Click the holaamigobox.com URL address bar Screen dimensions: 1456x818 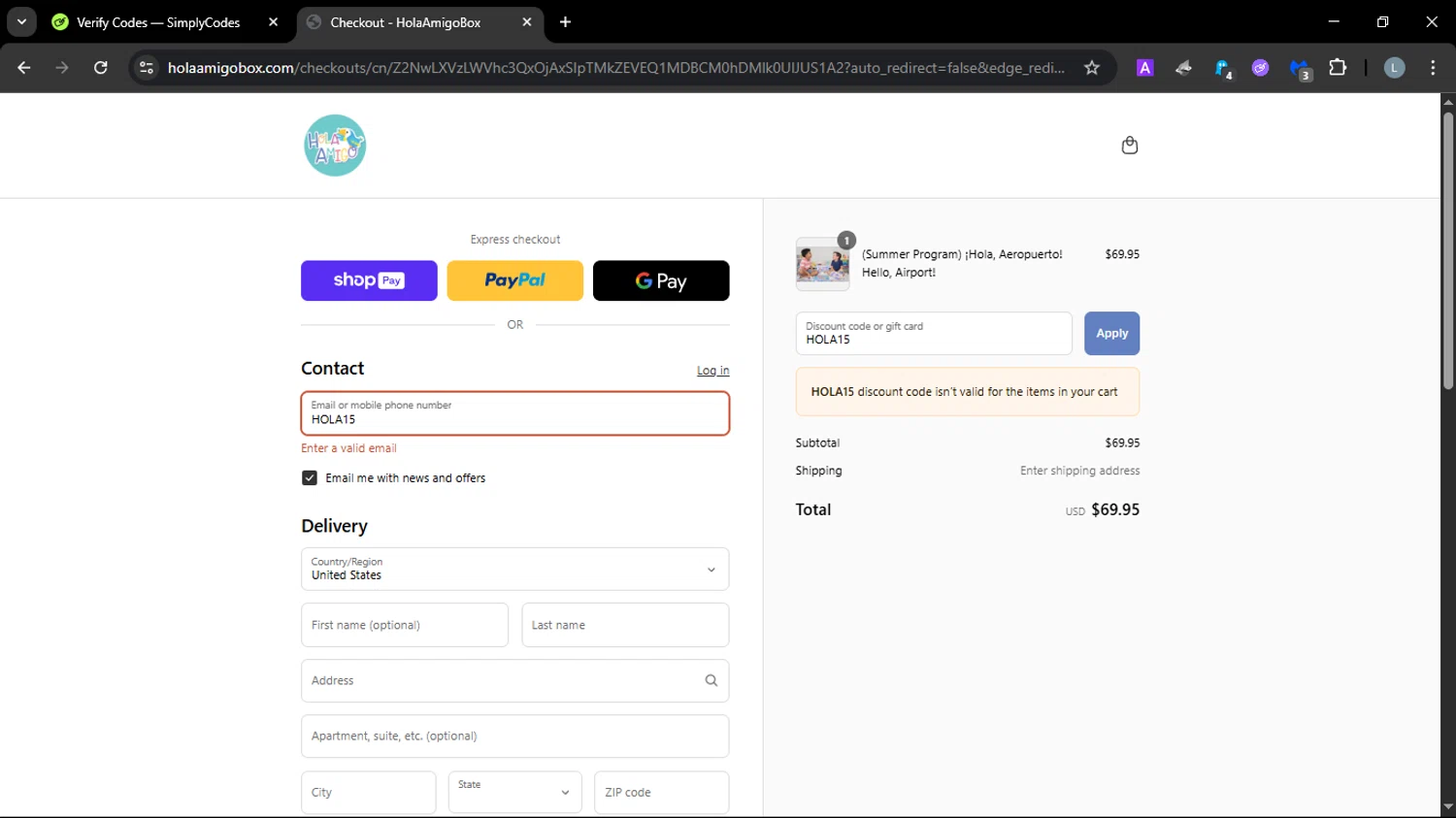coord(615,68)
